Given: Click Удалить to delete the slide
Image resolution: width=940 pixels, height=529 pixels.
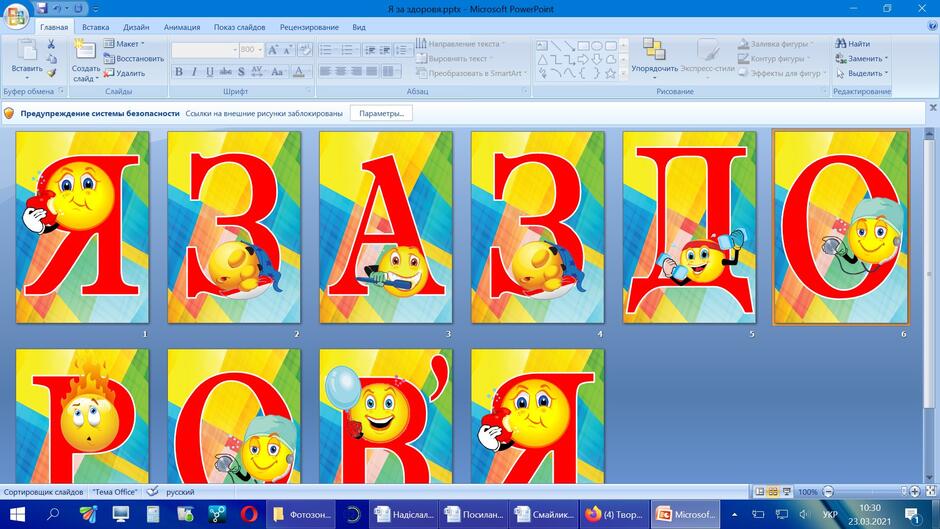Looking at the screenshot, I should pos(125,73).
